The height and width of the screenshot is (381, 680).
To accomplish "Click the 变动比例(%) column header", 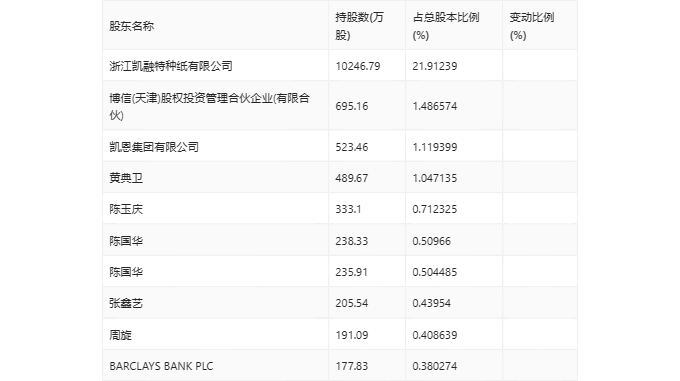I will pos(532,26).
